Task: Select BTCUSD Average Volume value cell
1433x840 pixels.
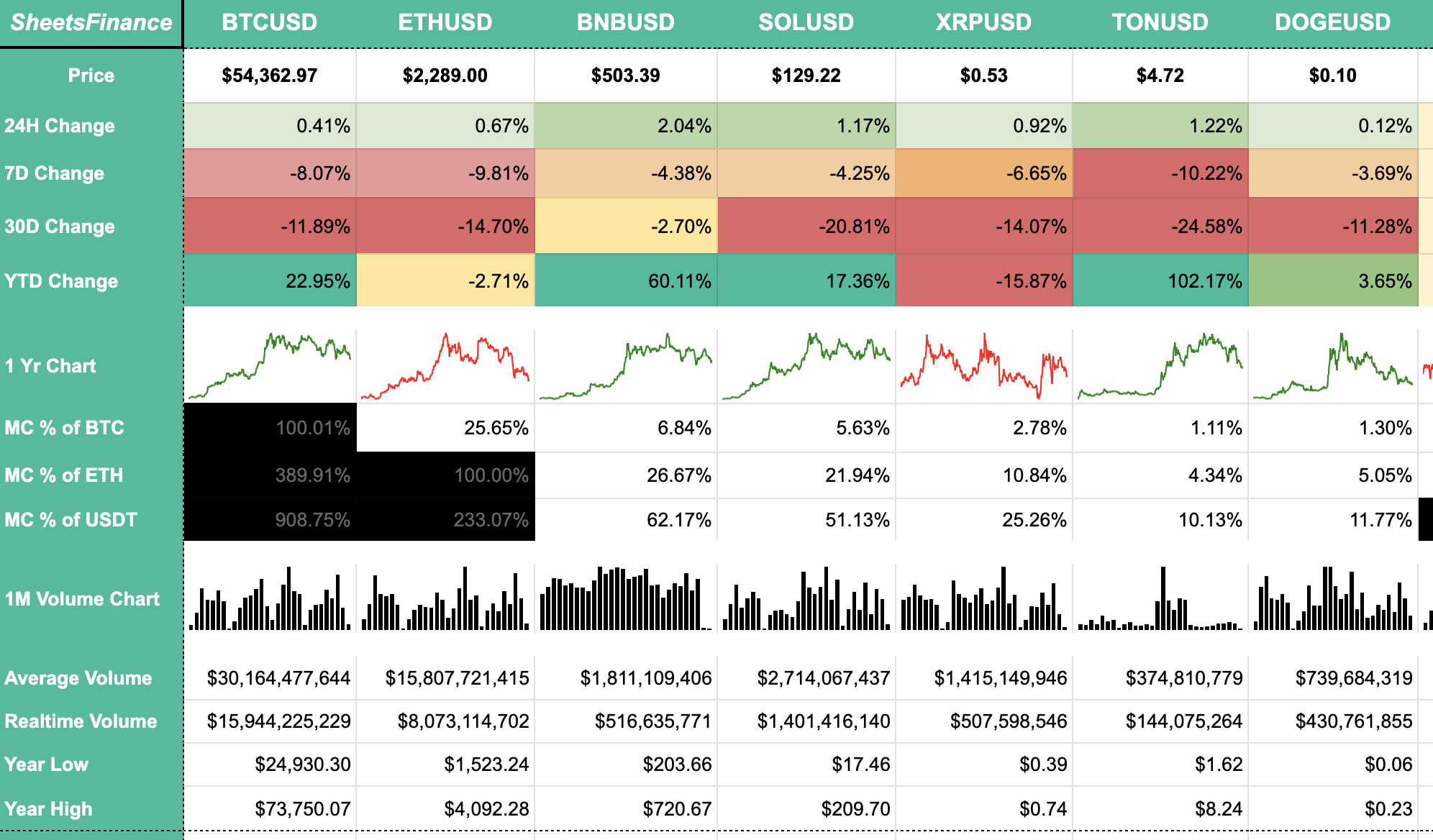Action: [x=270, y=677]
